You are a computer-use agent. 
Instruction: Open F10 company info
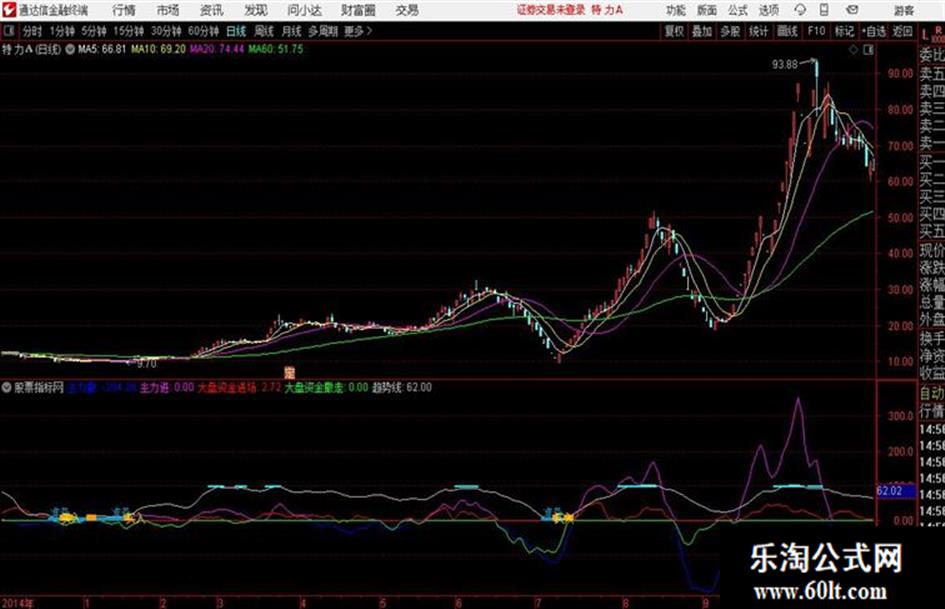(816, 31)
